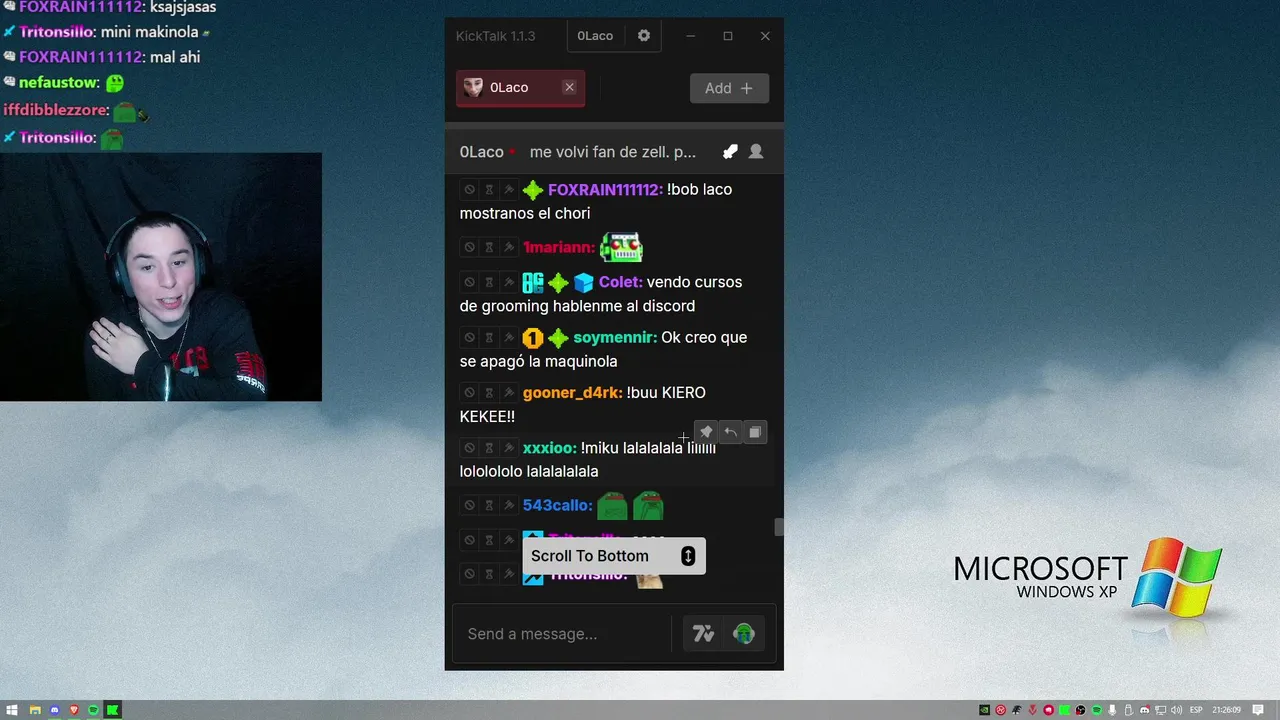The height and width of the screenshot is (720, 1280).
Task: Open Windows Start menu
Action: coord(13,710)
